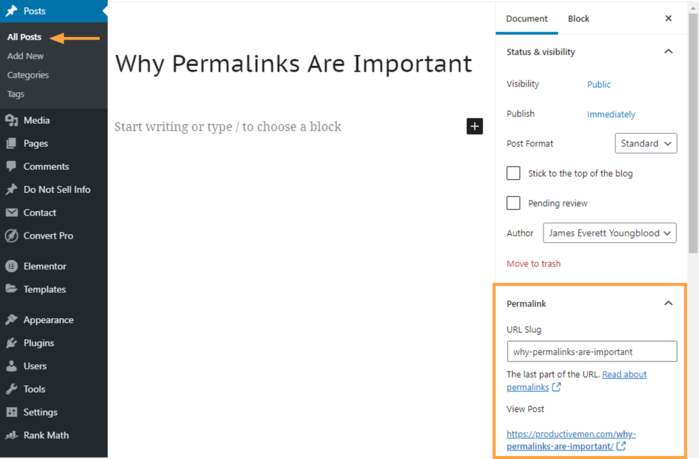Open Categories in the Posts submenu
Viewport: 699px width, 459px height.
(x=28, y=75)
